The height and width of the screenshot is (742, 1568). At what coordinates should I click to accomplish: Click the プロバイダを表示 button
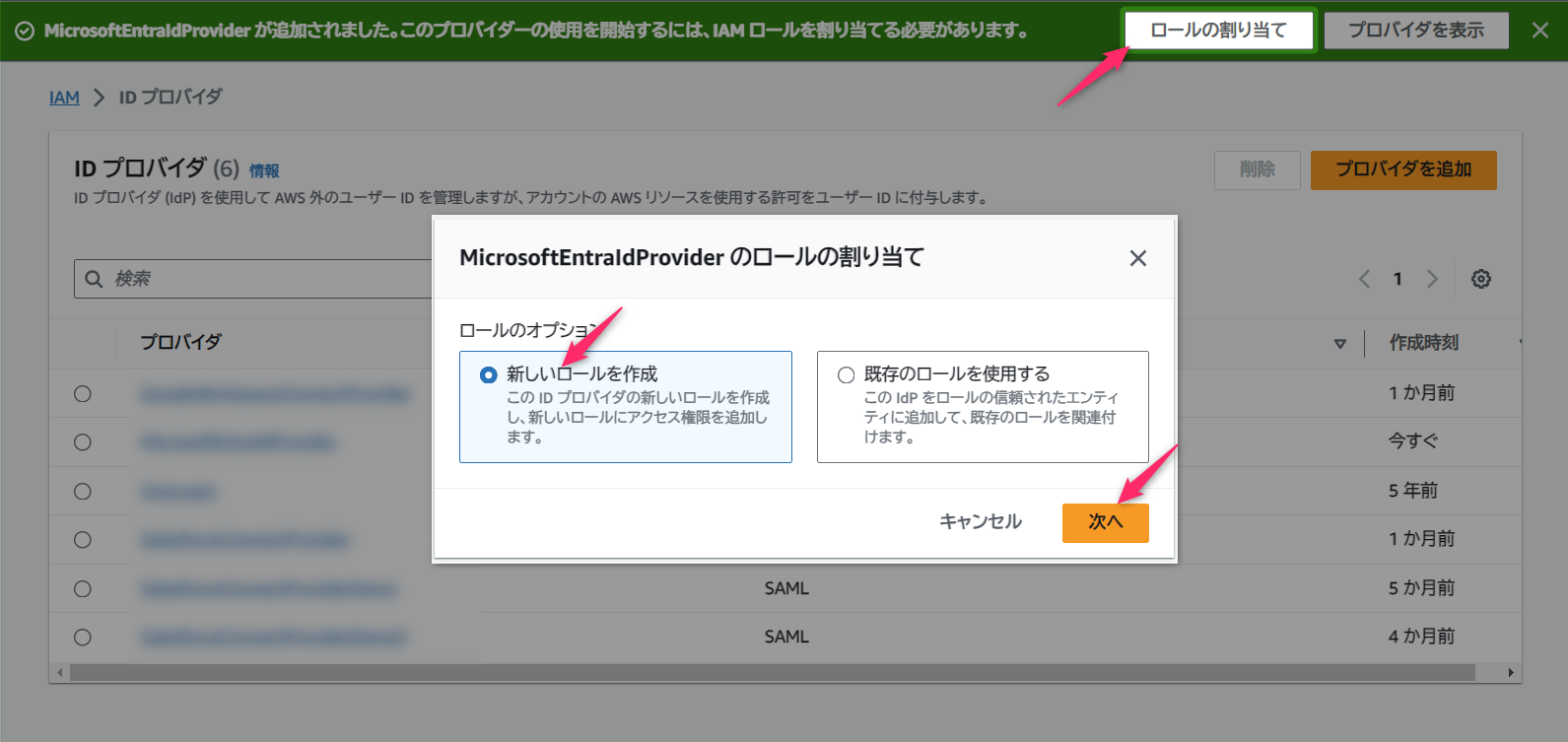point(1416,31)
